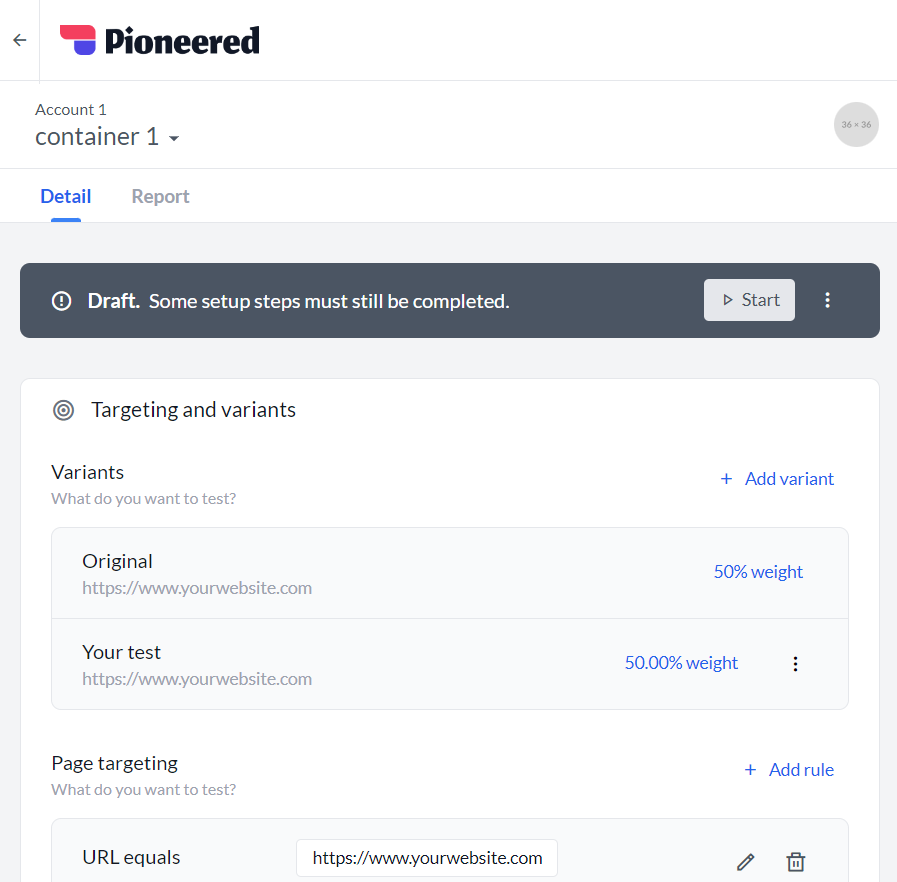Image resolution: width=897 pixels, height=882 pixels.
Task: Click the Targeting and variants target icon
Action: point(63,410)
